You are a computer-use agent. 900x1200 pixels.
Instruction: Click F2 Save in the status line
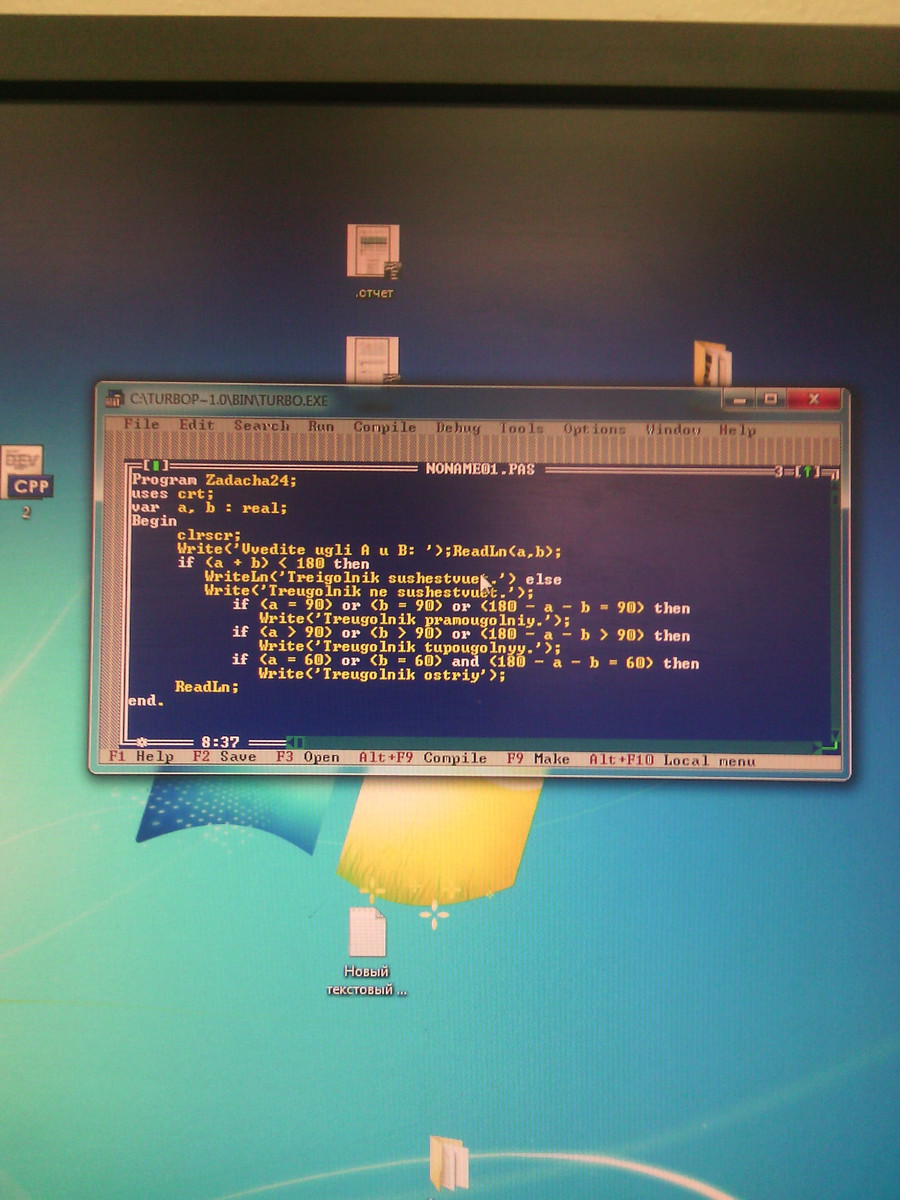click(x=224, y=757)
